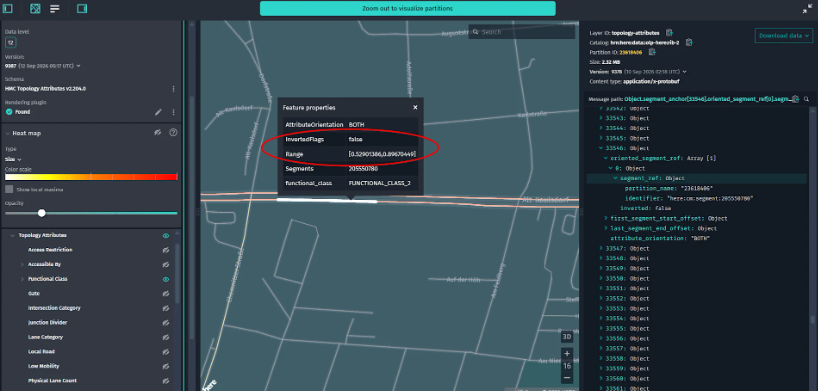Copy the Layer ID topology-attributes
The height and width of the screenshot is (391, 818).
click(x=669, y=32)
